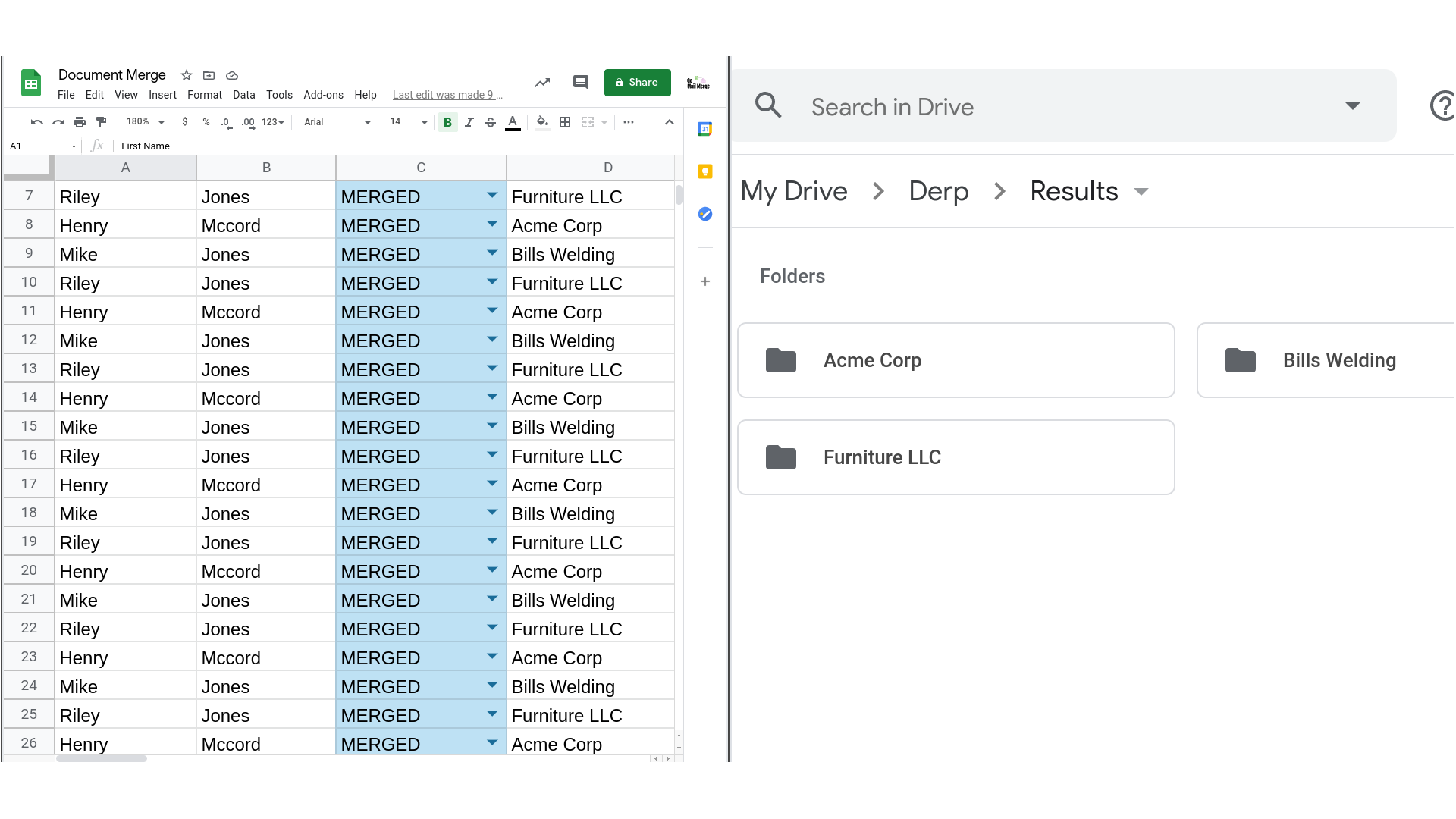Open Google Tasks in the sidebar
The width and height of the screenshot is (1456, 819).
(x=705, y=215)
